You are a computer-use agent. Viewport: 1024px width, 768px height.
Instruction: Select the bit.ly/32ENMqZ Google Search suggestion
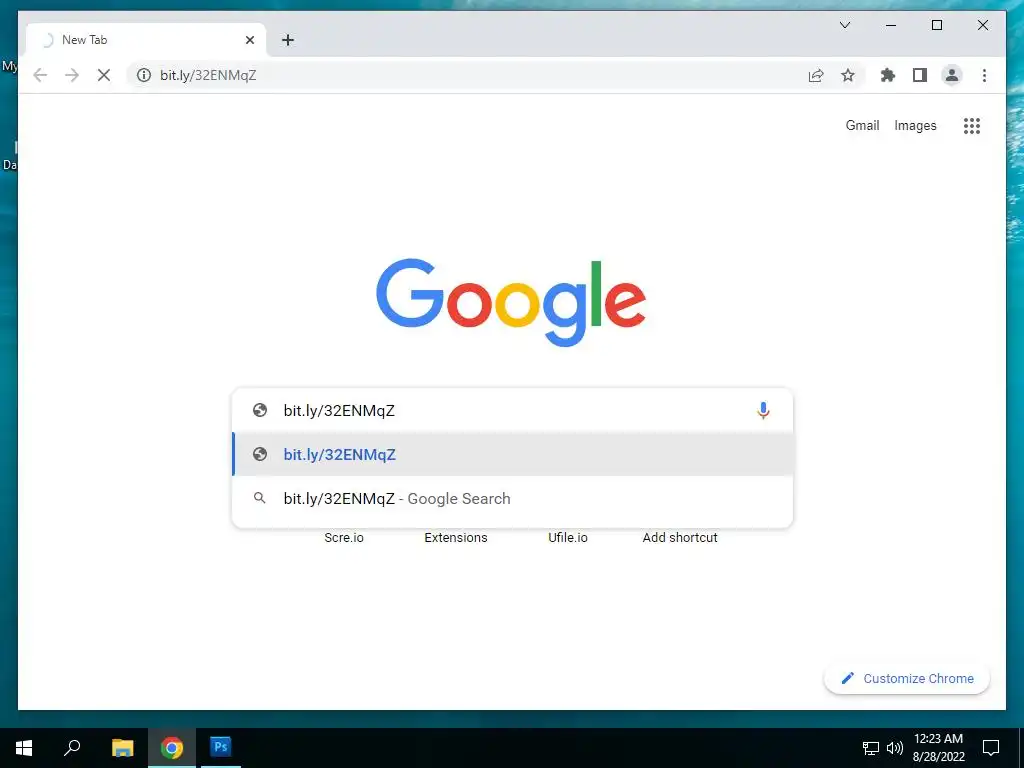[x=513, y=499]
